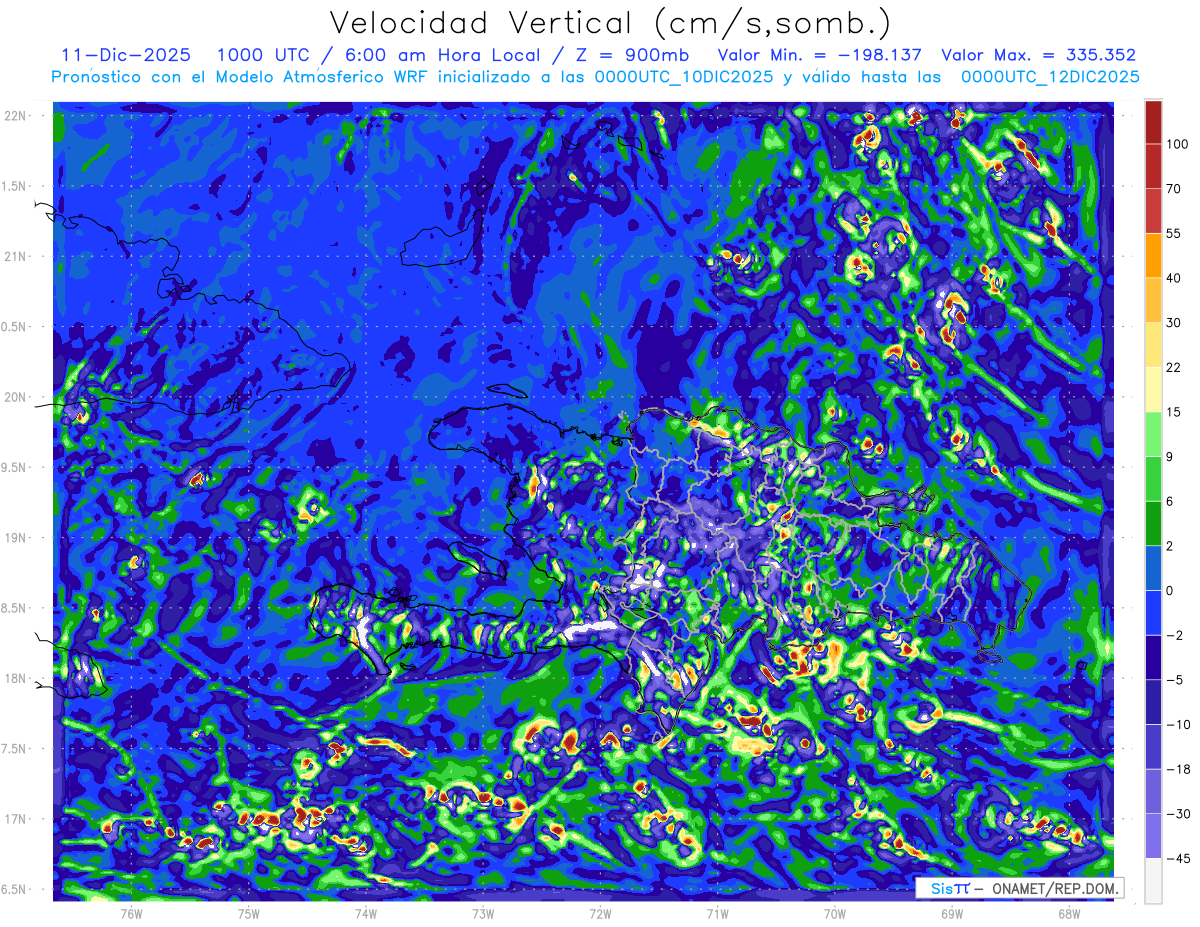Click the longitude label "71W"

[x=717, y=914]
